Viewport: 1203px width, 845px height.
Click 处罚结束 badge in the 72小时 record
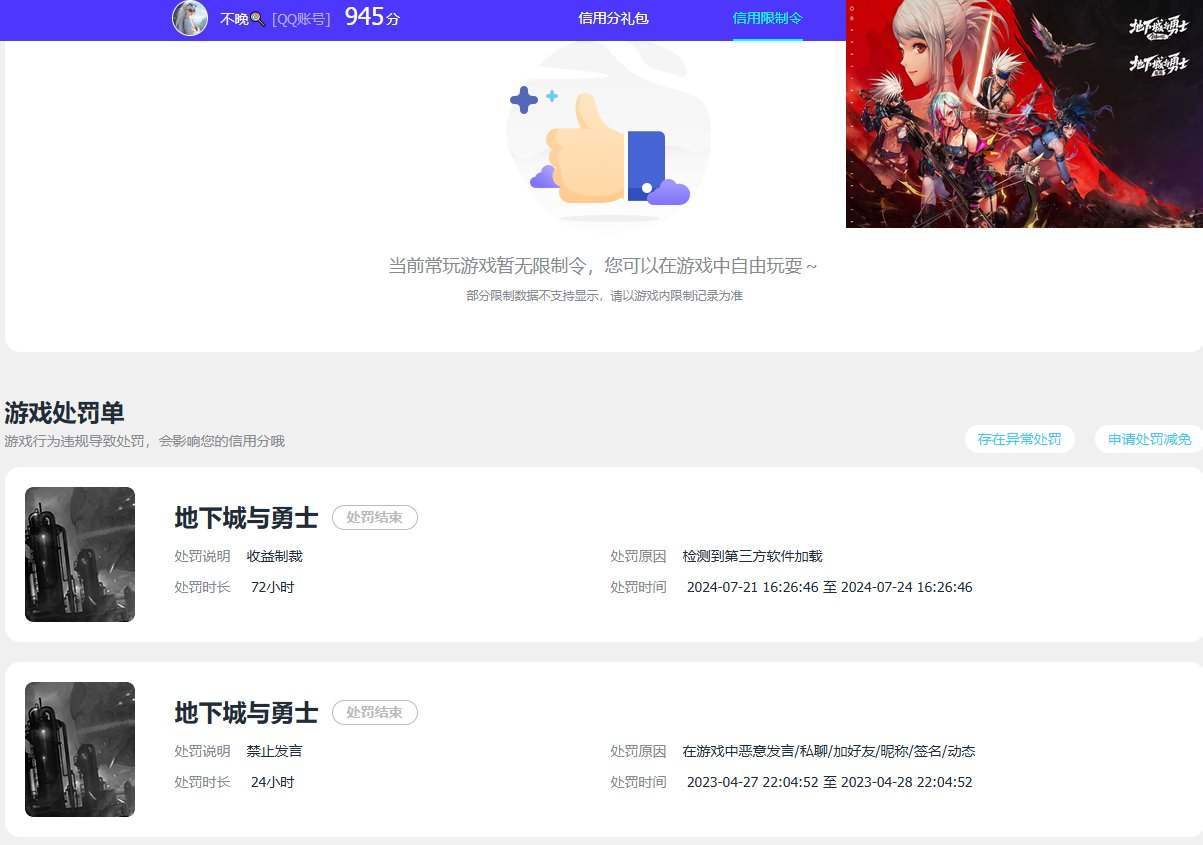[375, 518]
